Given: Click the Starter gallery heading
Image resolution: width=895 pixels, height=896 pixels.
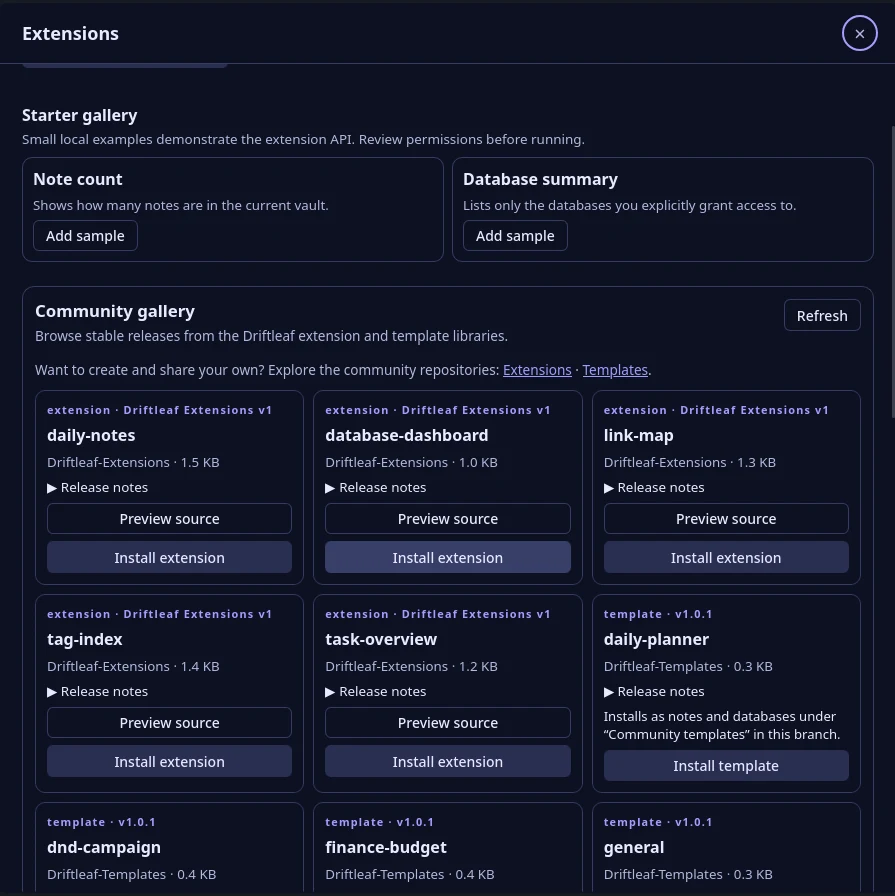Looking at the screenshot, I should [x=79, y=115].
